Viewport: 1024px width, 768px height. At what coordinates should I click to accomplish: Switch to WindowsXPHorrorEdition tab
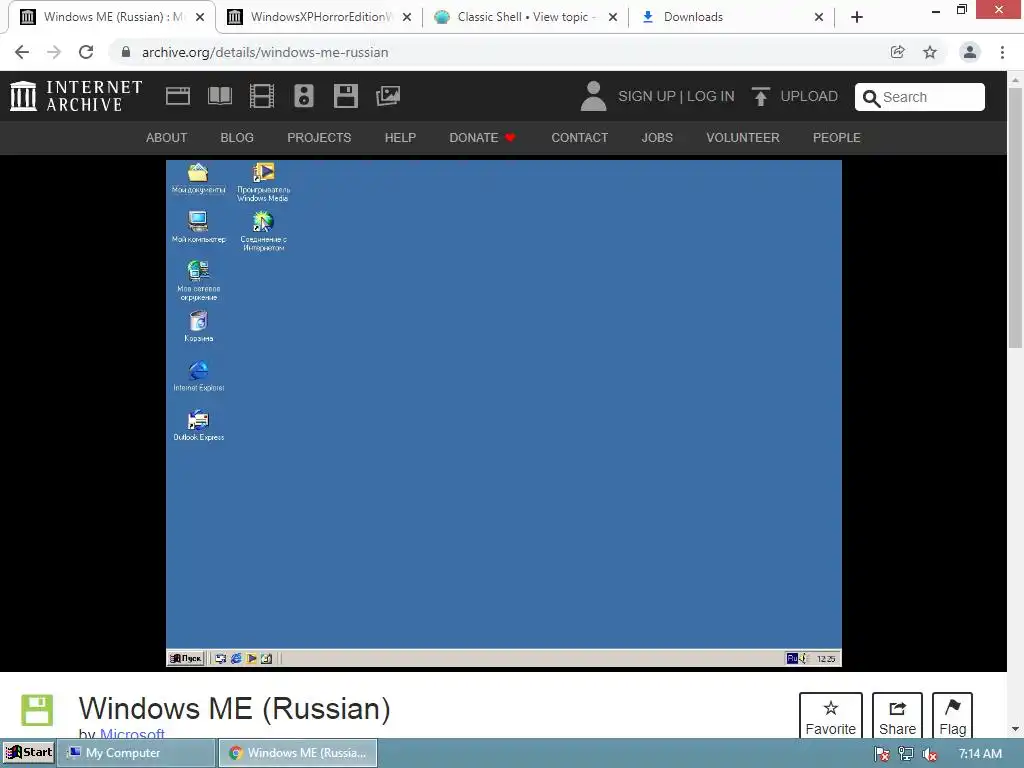(319, 17)
